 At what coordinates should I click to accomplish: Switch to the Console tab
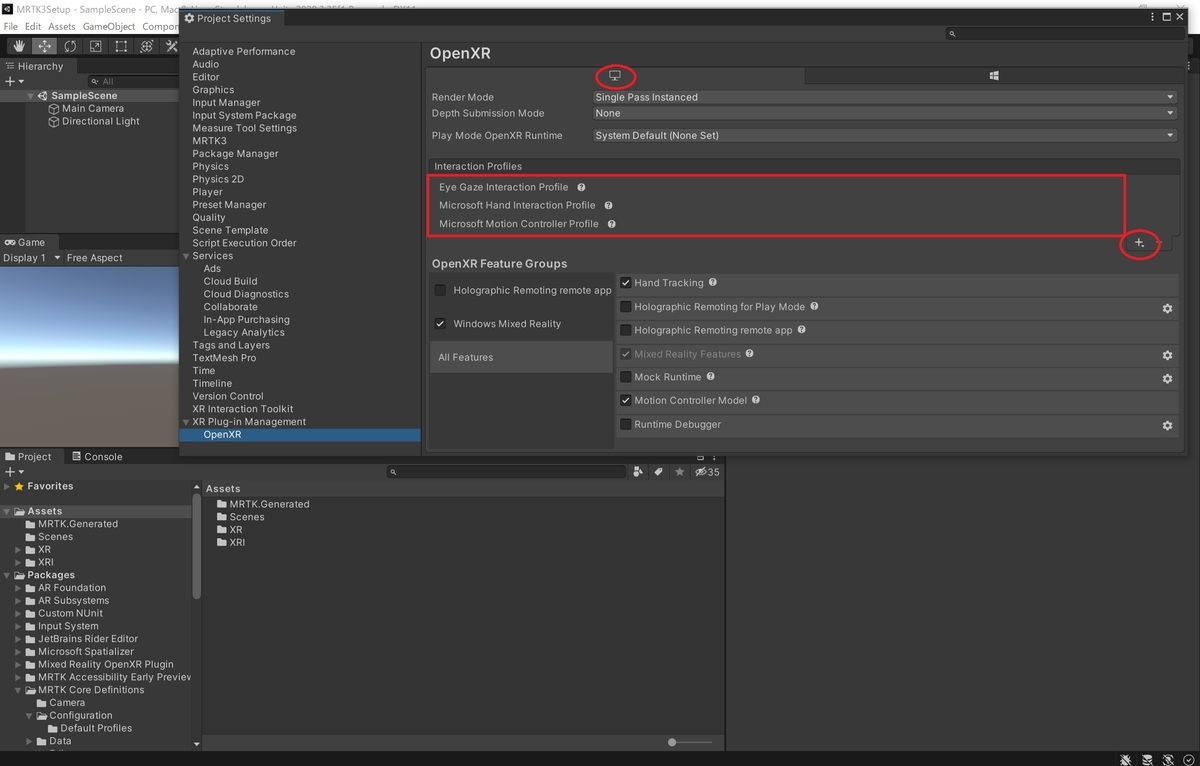tap(96, 457)
